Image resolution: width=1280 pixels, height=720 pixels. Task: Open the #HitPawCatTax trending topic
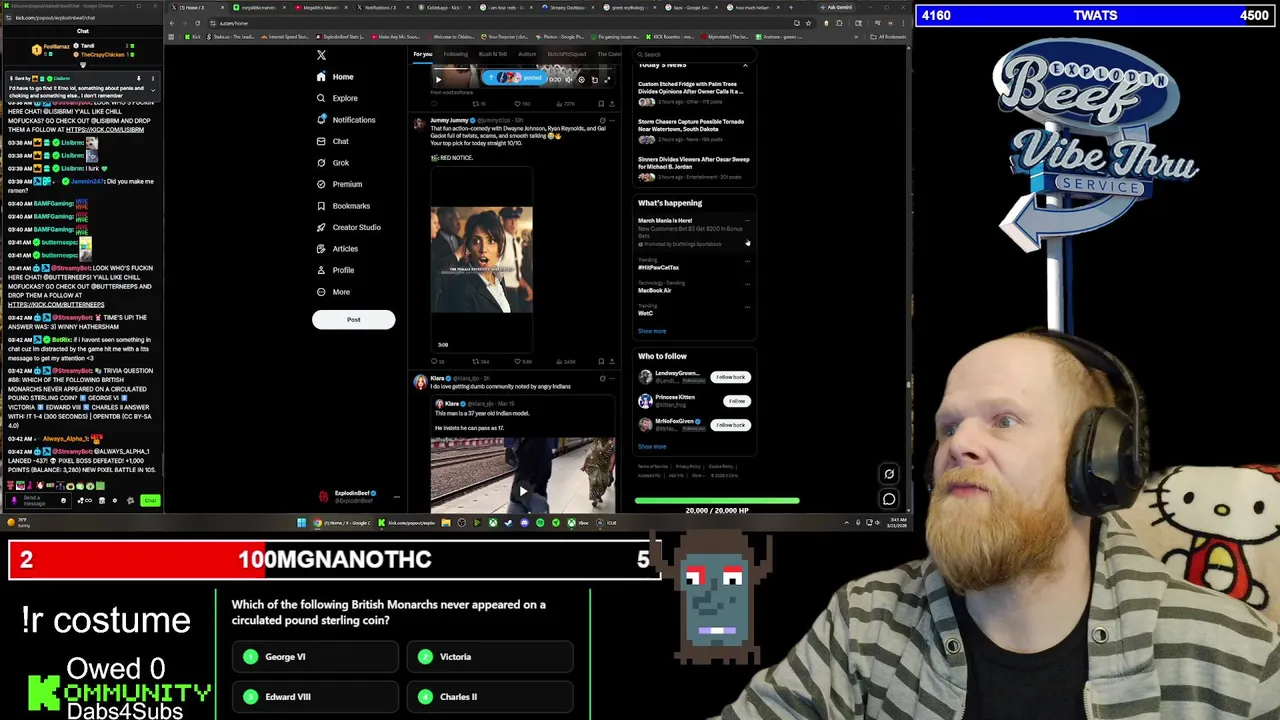coord(659,267)
